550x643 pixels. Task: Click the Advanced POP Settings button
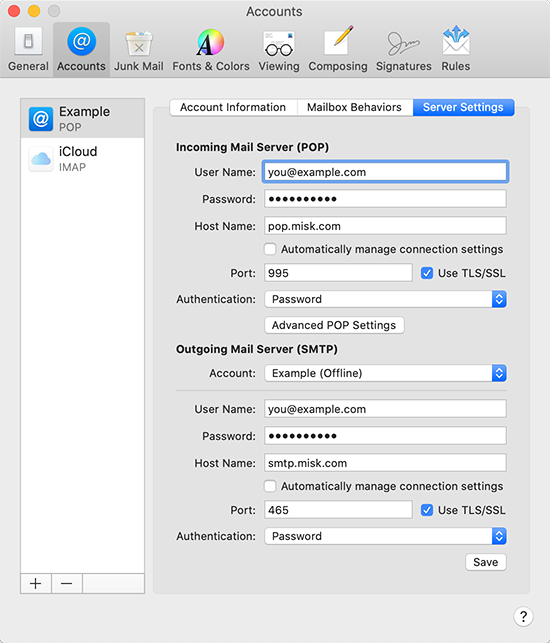[334, 325]
